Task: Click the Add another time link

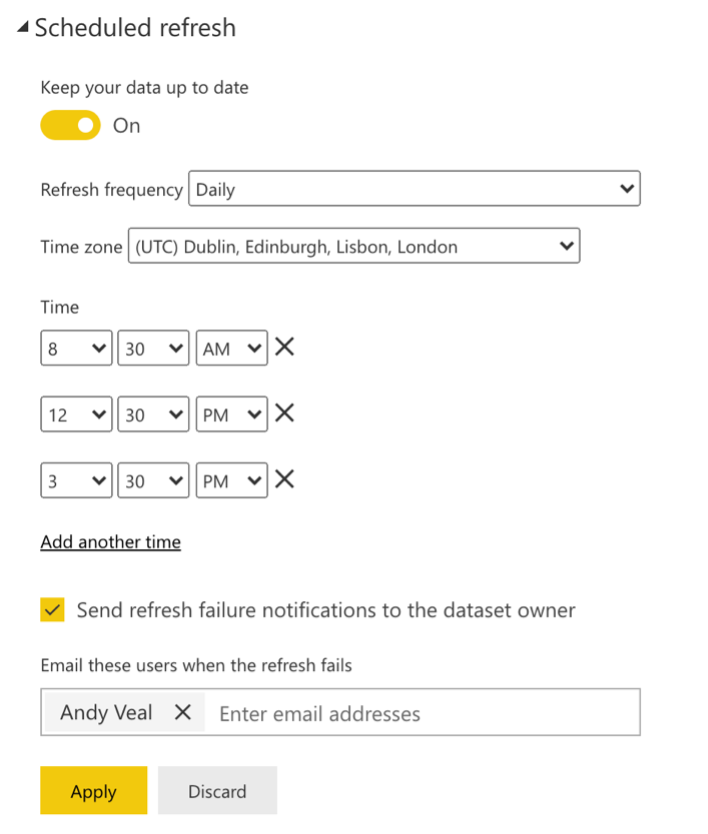Action: coord(111,542)
